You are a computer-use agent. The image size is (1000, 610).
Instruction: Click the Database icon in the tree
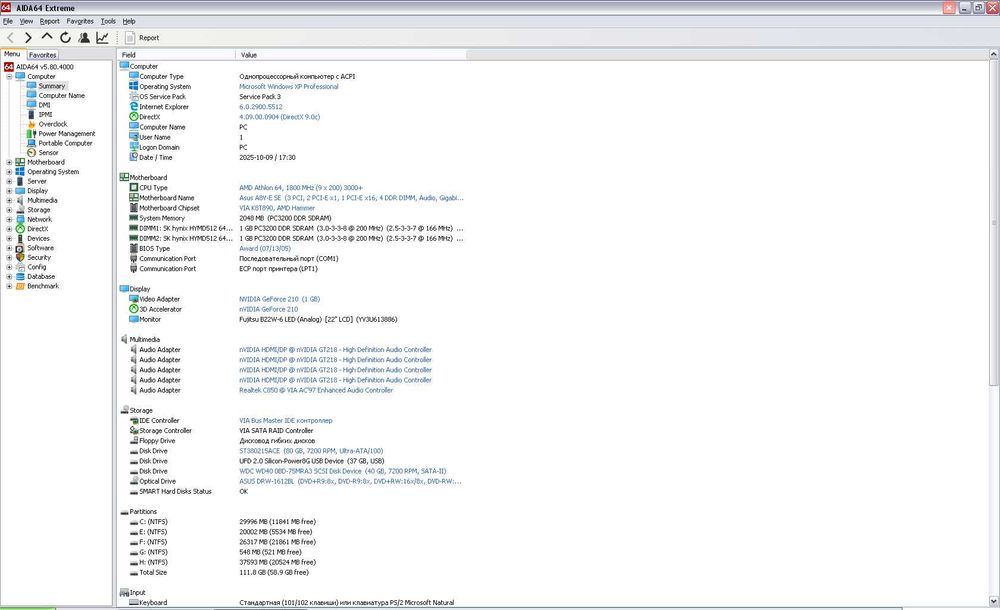[20, 277]
